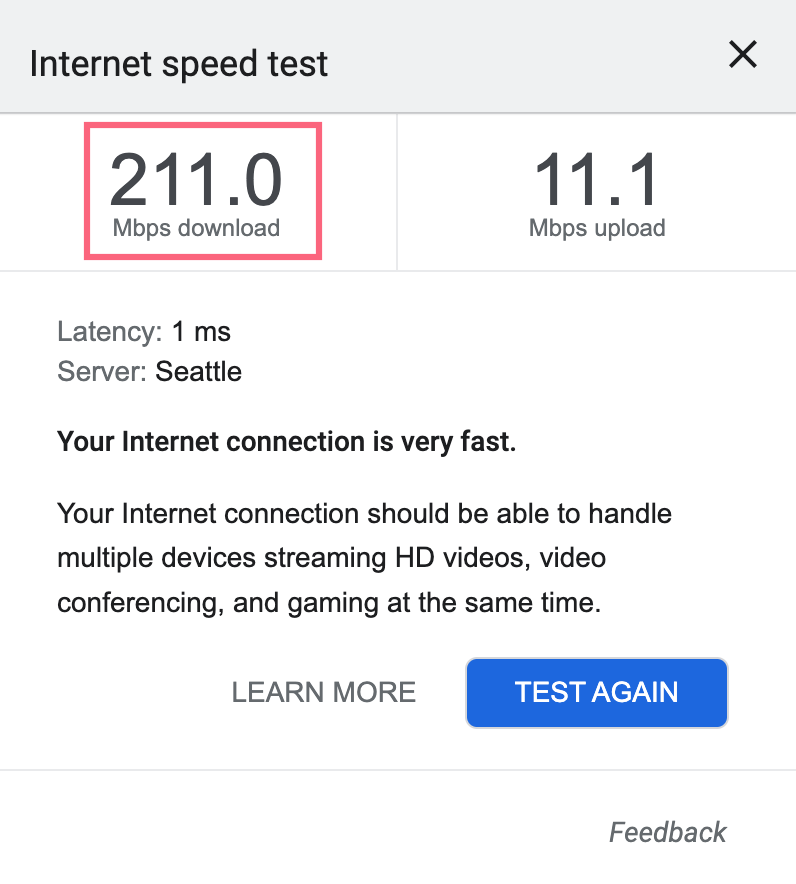Image resolution: width=796 pixels, height=884 pixels.
Task: Click the "1 ms" latency value
Action: click(x=201, y=331)
